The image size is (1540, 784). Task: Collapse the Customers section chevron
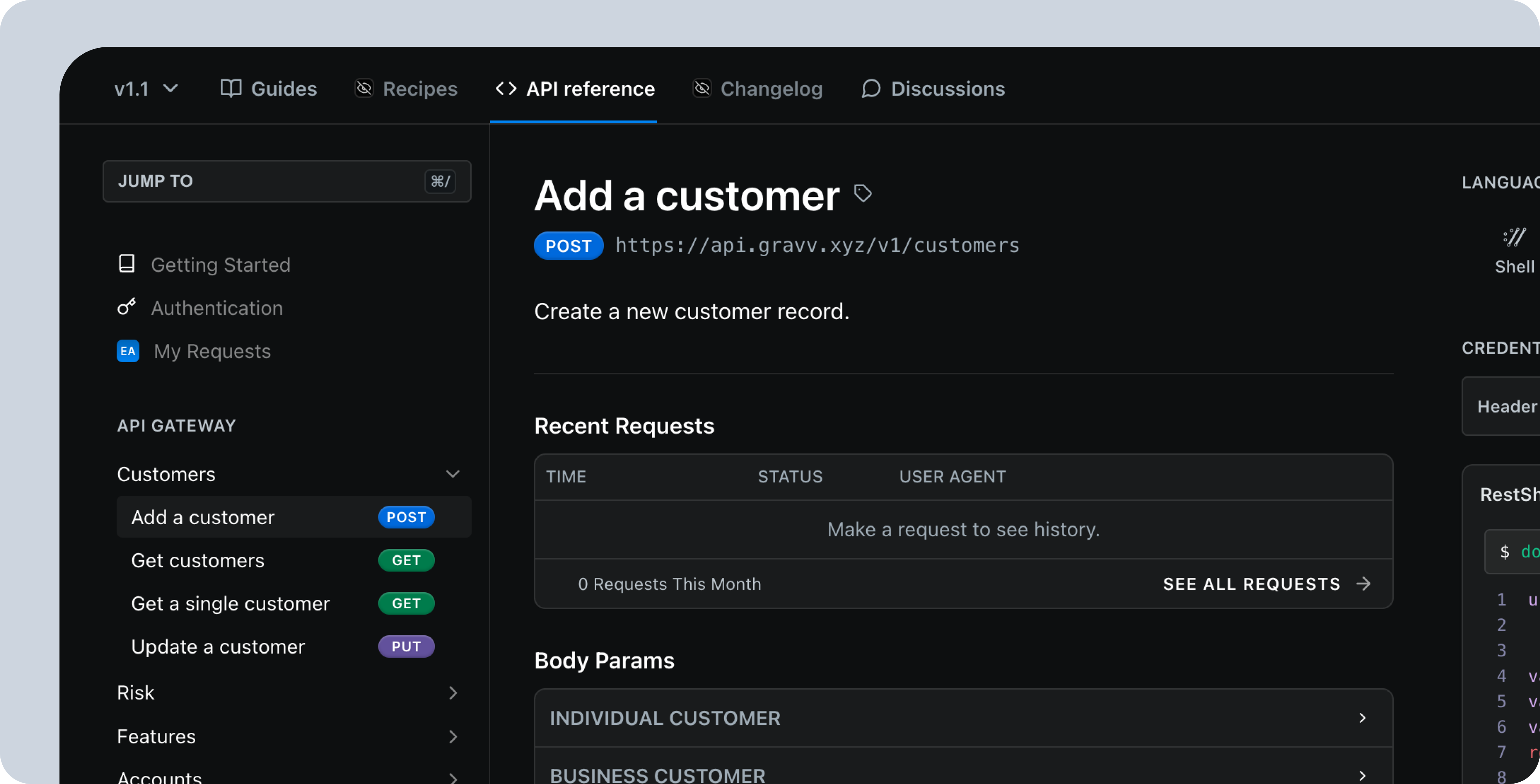pyautogui.click(x=453, y=474)
